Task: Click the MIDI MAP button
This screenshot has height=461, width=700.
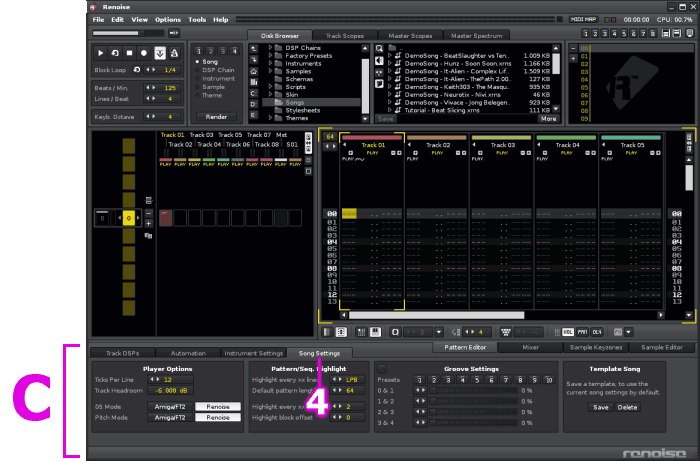Action: tap(583, 20)
